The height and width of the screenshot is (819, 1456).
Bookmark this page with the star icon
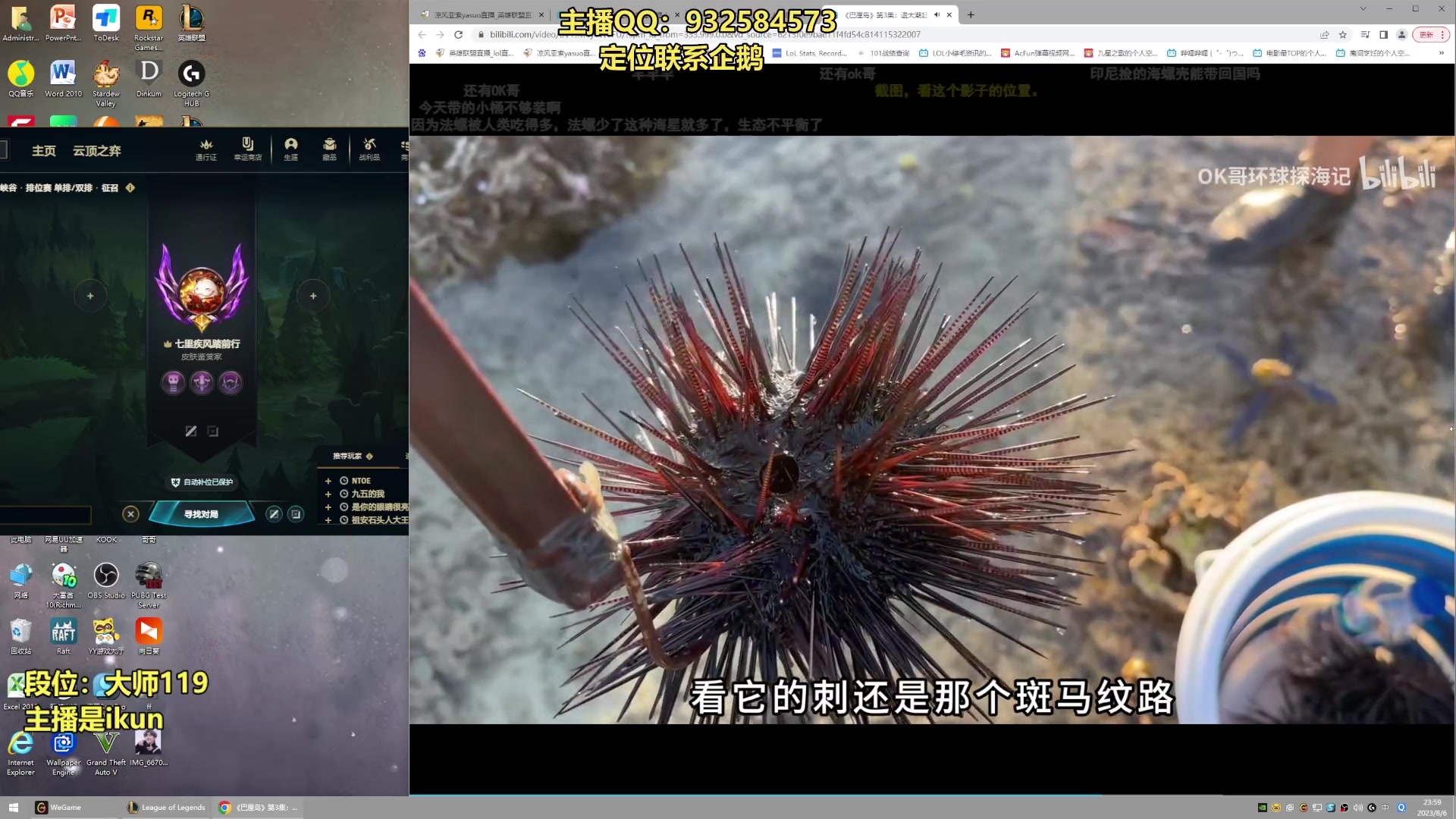point(1343,35)
